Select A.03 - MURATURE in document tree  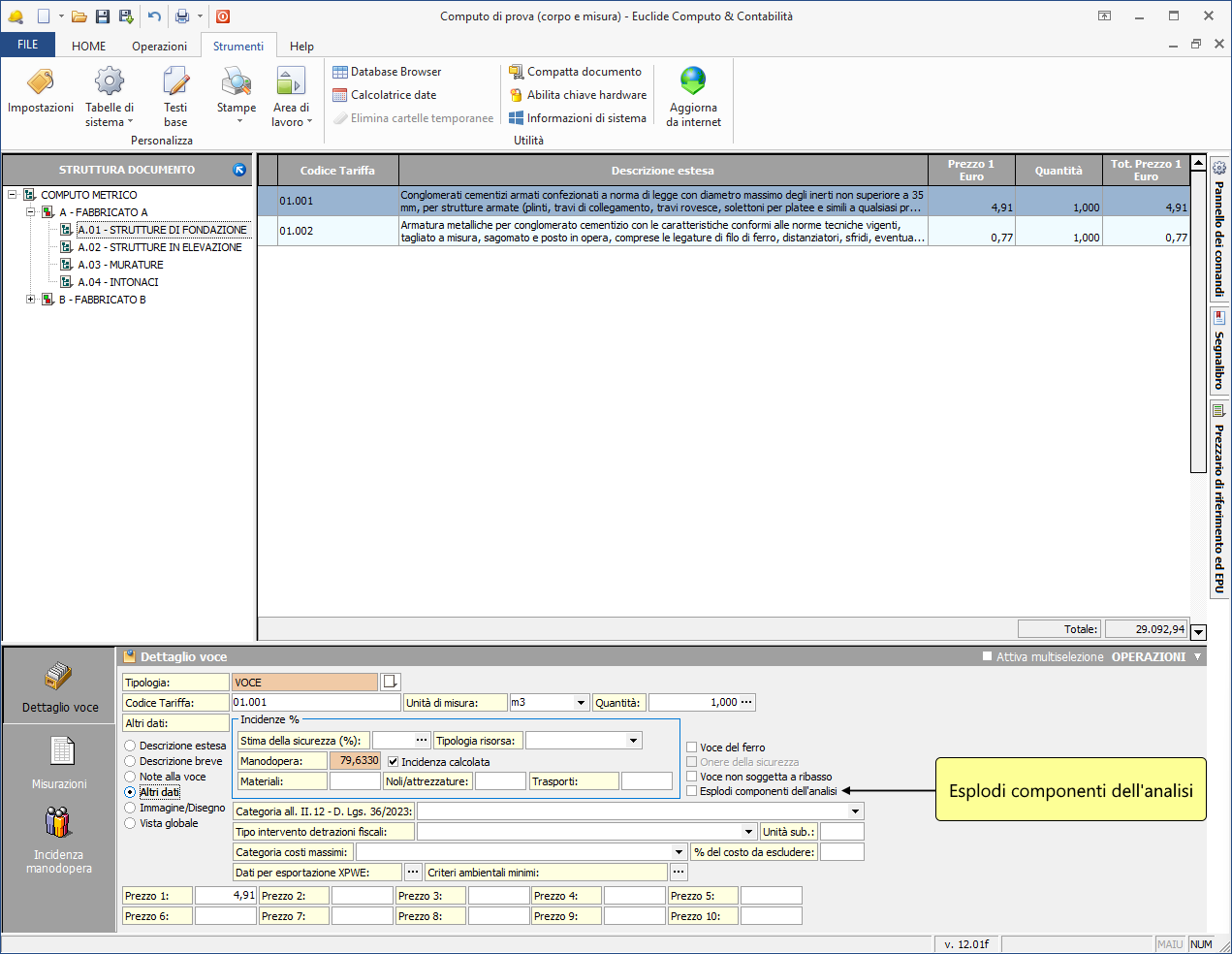[x=120, y=265]
